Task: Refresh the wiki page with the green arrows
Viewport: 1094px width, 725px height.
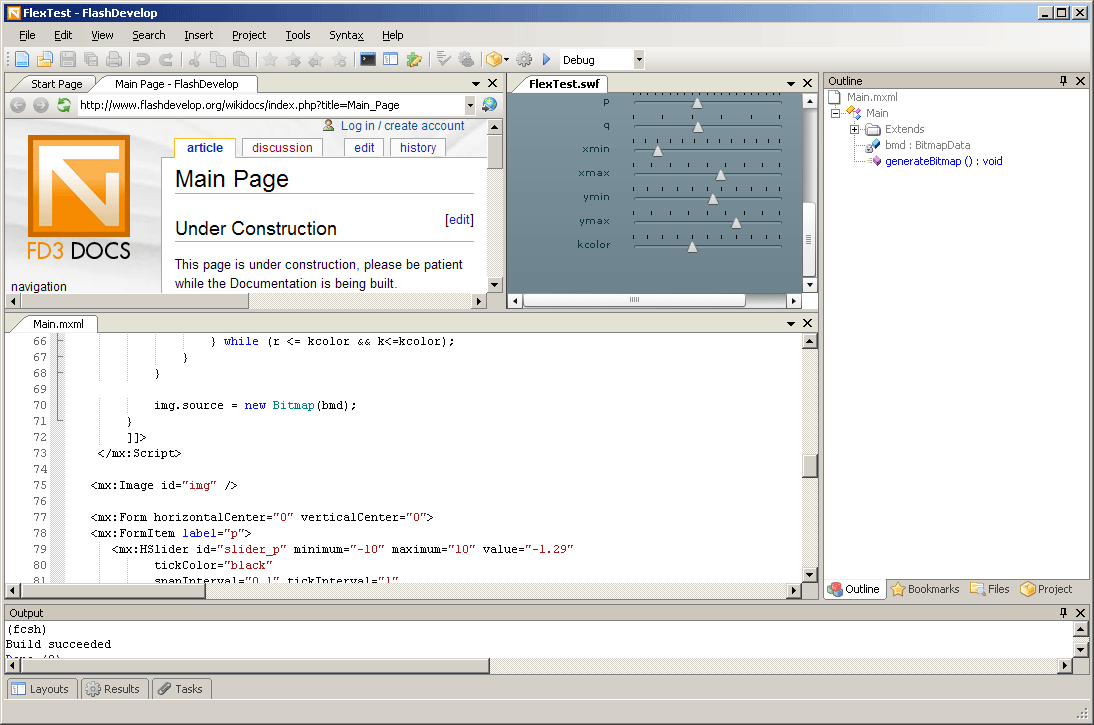Action: click(64, 105)
